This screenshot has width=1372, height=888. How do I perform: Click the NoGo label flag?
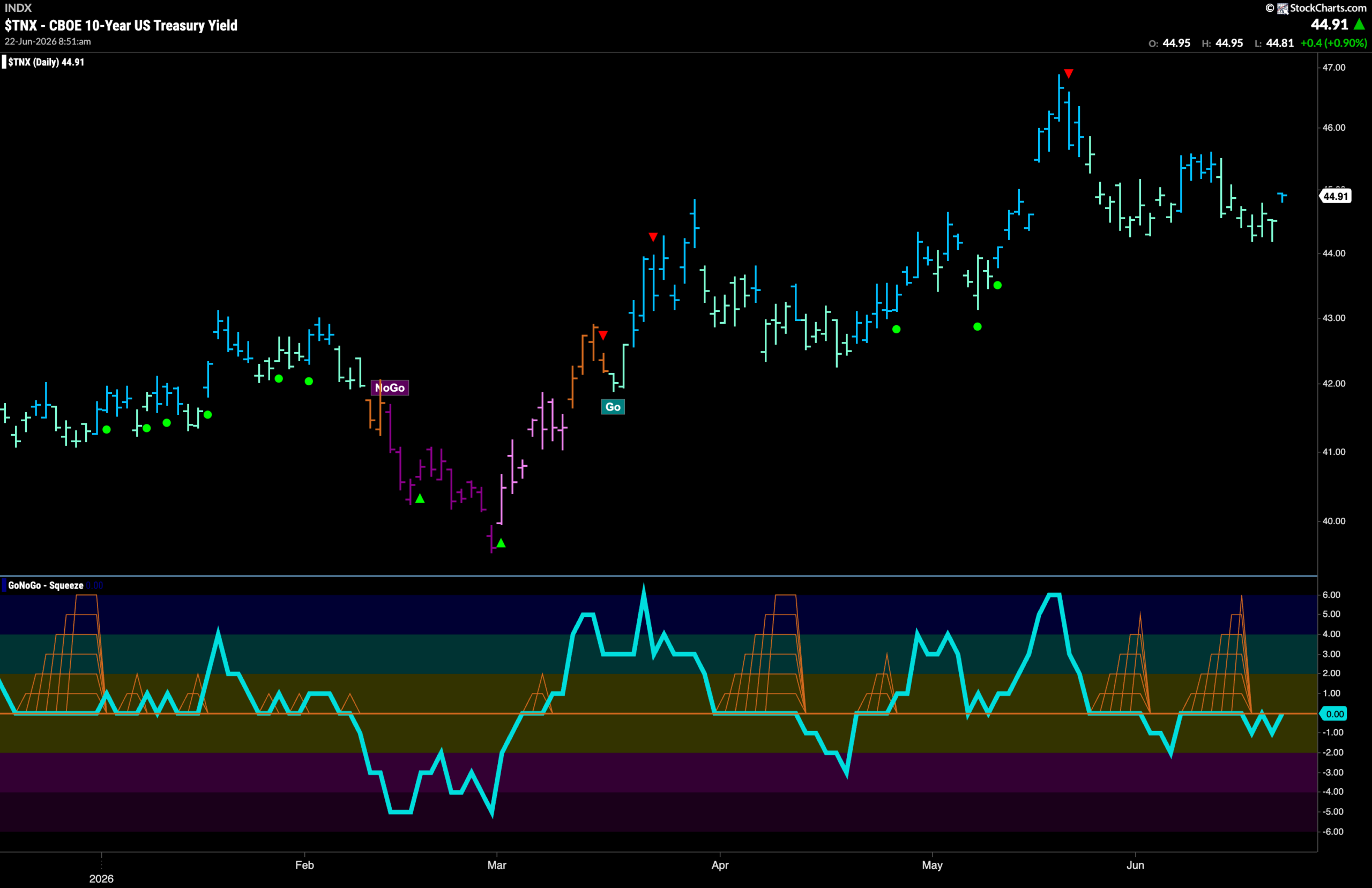tap(390, 387)
